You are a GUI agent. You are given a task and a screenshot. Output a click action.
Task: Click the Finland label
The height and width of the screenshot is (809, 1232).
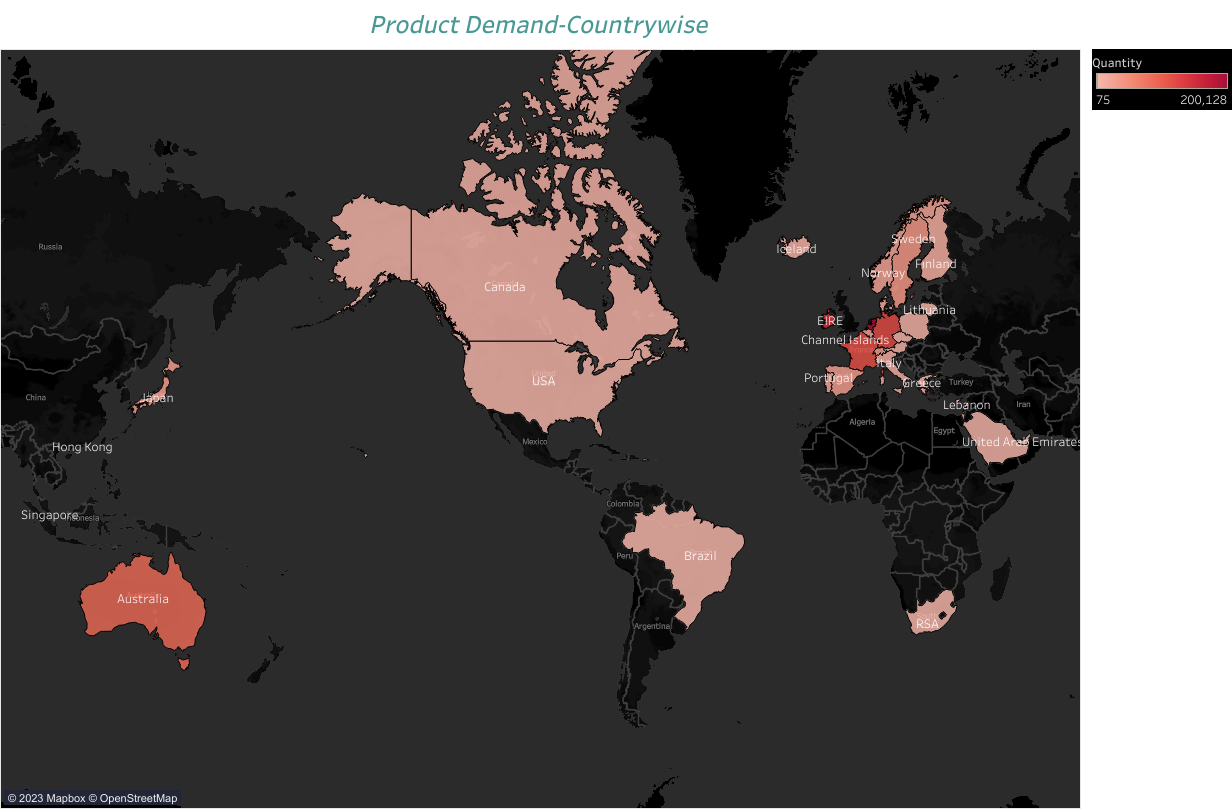[935, 264]
